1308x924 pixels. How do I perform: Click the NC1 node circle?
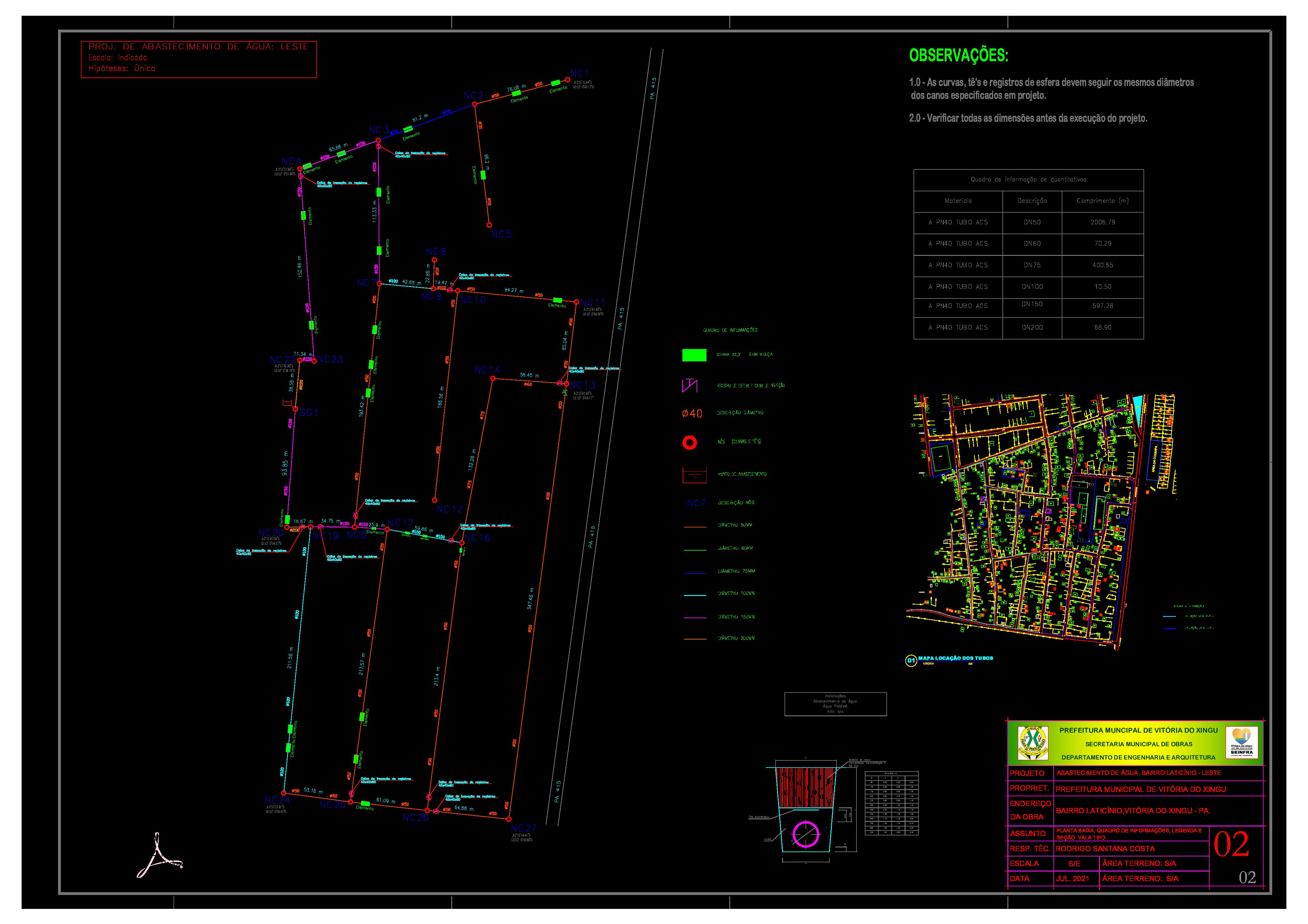(x=567, y=80)
